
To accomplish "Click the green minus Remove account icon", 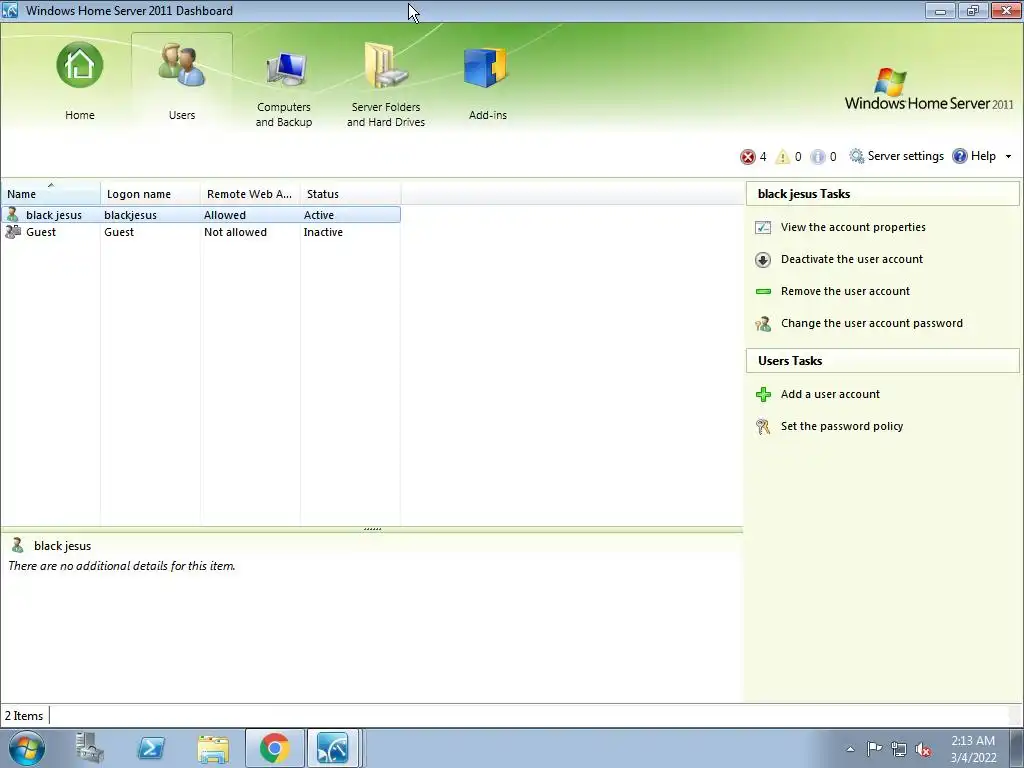I will click(763, 291).
